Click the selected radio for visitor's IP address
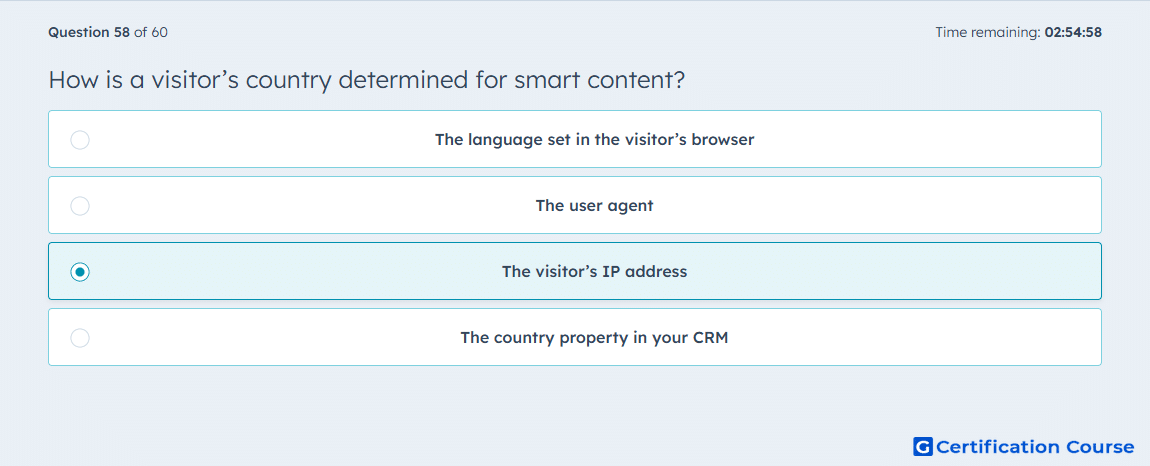The image size is (1150, 466). tap(80, 272)
